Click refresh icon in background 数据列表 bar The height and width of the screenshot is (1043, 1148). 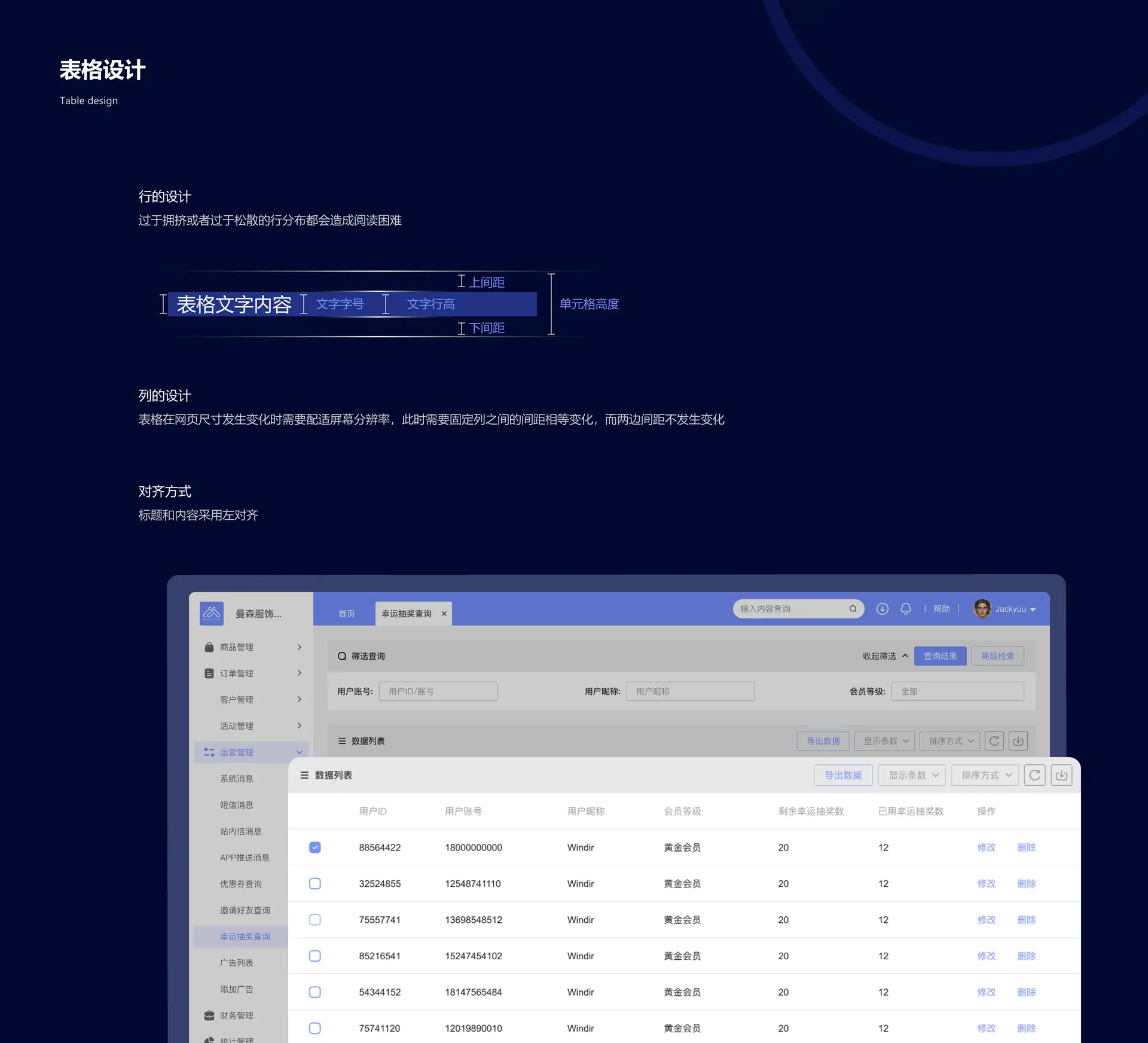994,741
